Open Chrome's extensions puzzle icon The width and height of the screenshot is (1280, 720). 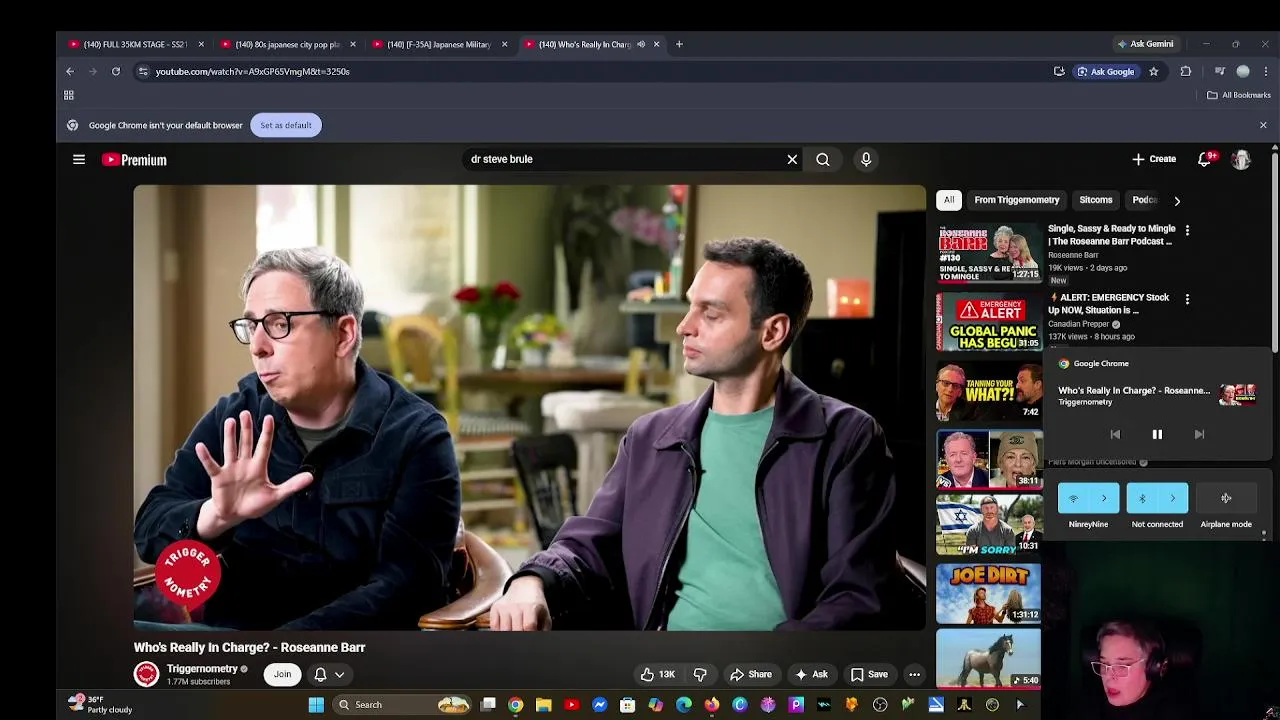[1186, 71]
